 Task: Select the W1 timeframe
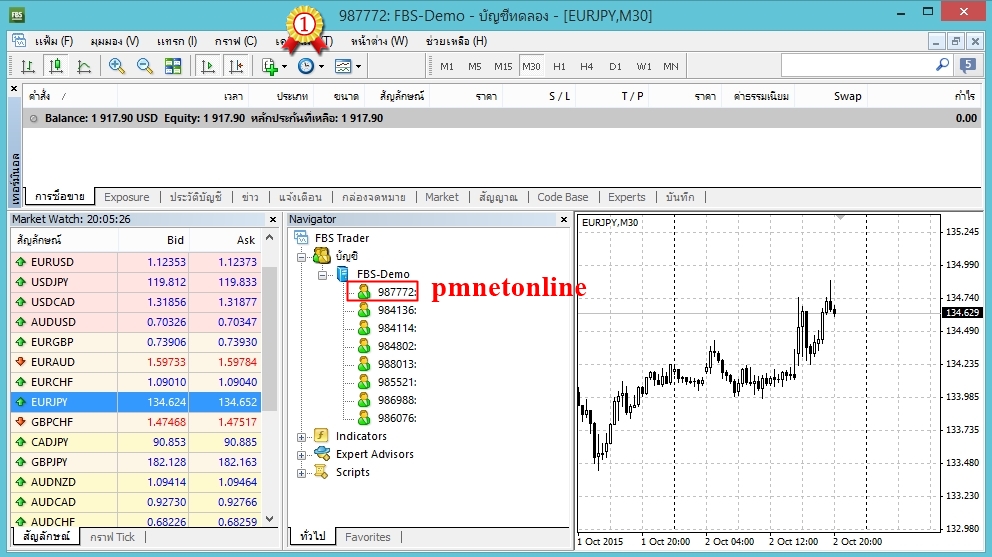pos(643,66)
